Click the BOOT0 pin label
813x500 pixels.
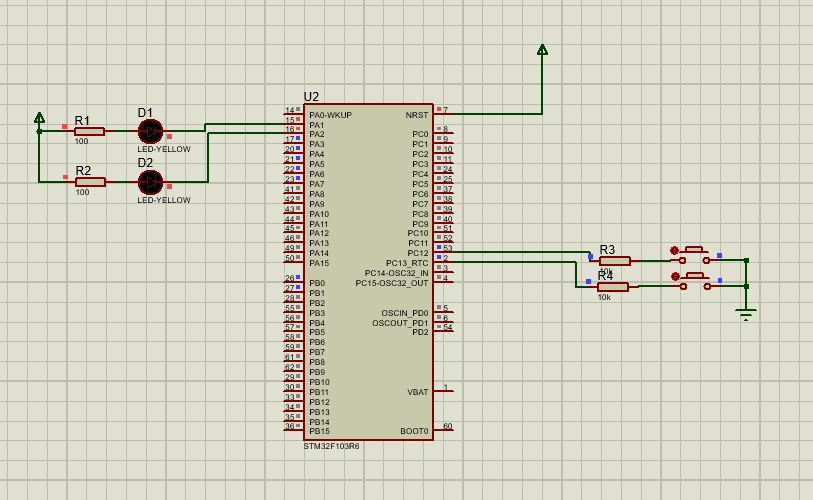[x=414, y=432]
